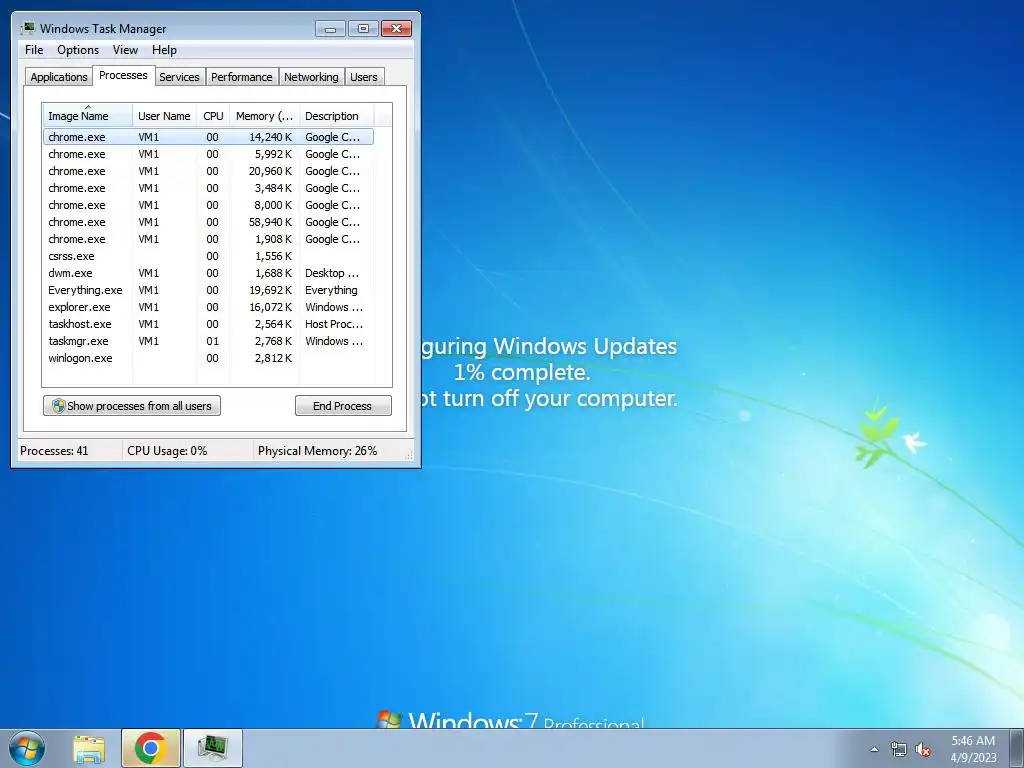The image size is (1024, 768).
Task: Open the clock showing 5:46 AM
Action: [x=973, y=748]
